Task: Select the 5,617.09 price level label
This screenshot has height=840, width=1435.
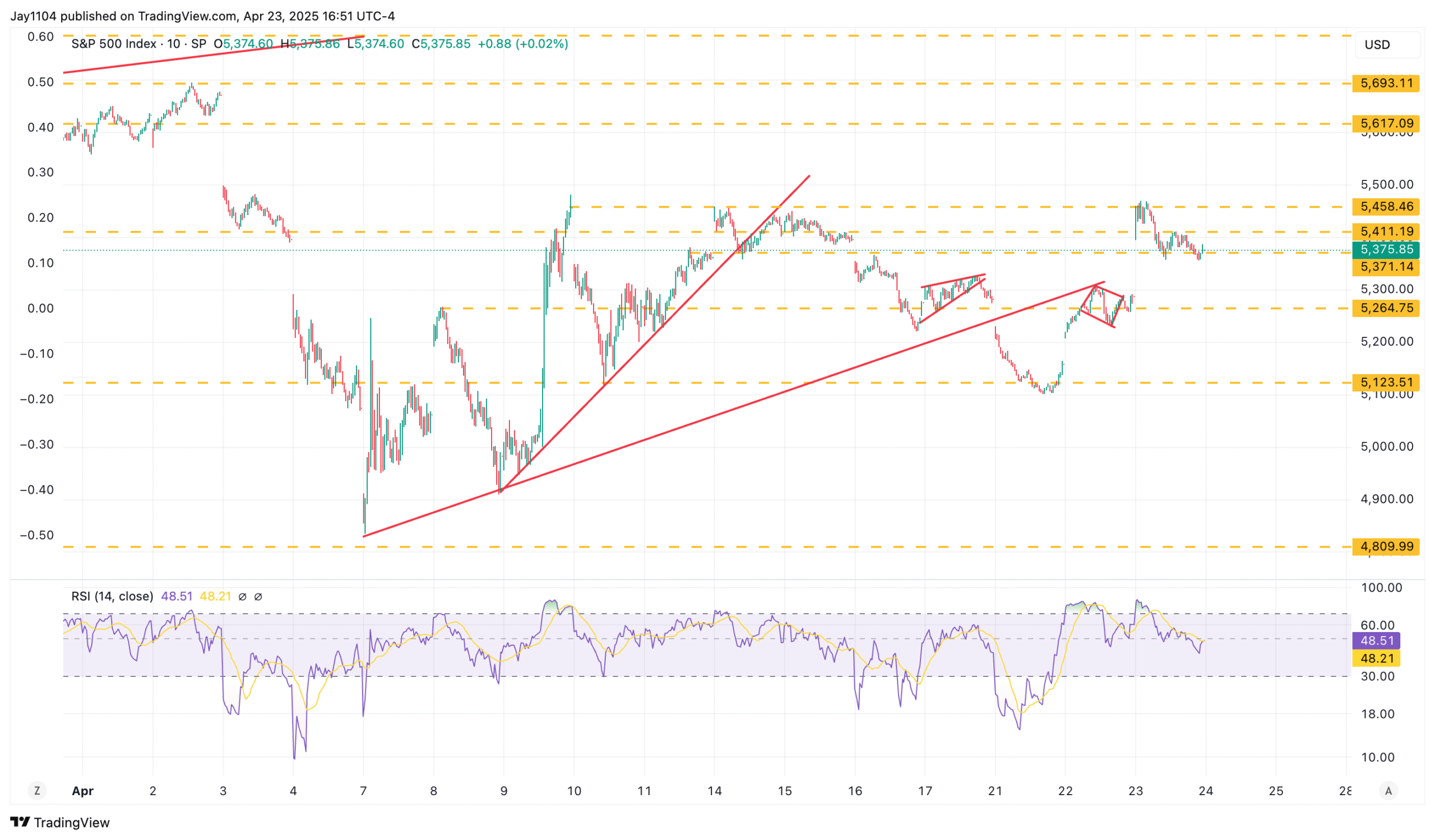Action: (1386, 123)
